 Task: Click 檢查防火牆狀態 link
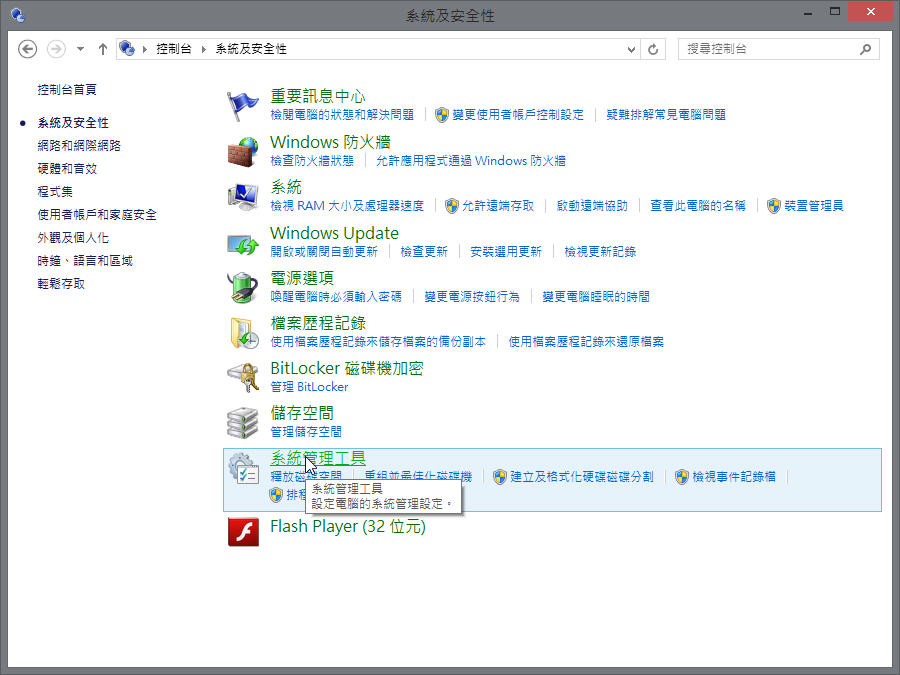click(x=312, y=161)
